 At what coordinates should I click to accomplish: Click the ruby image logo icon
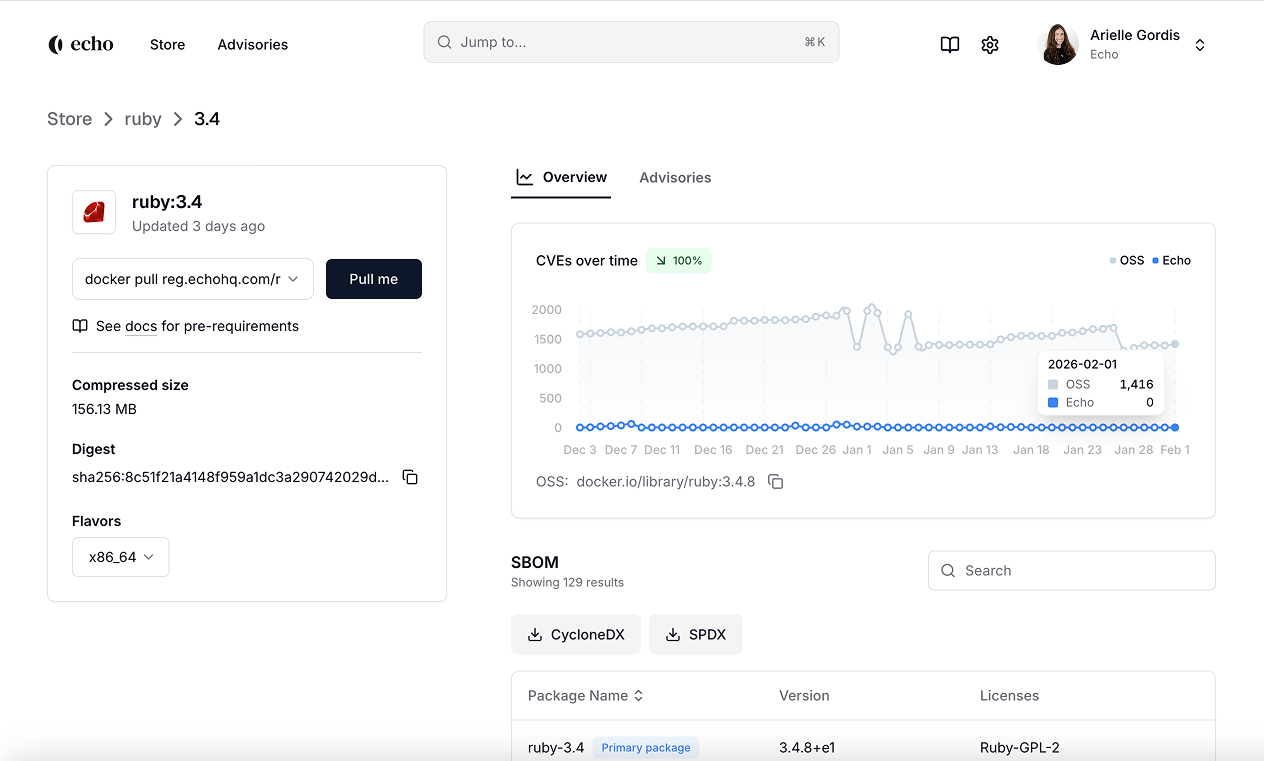point(94,212)
